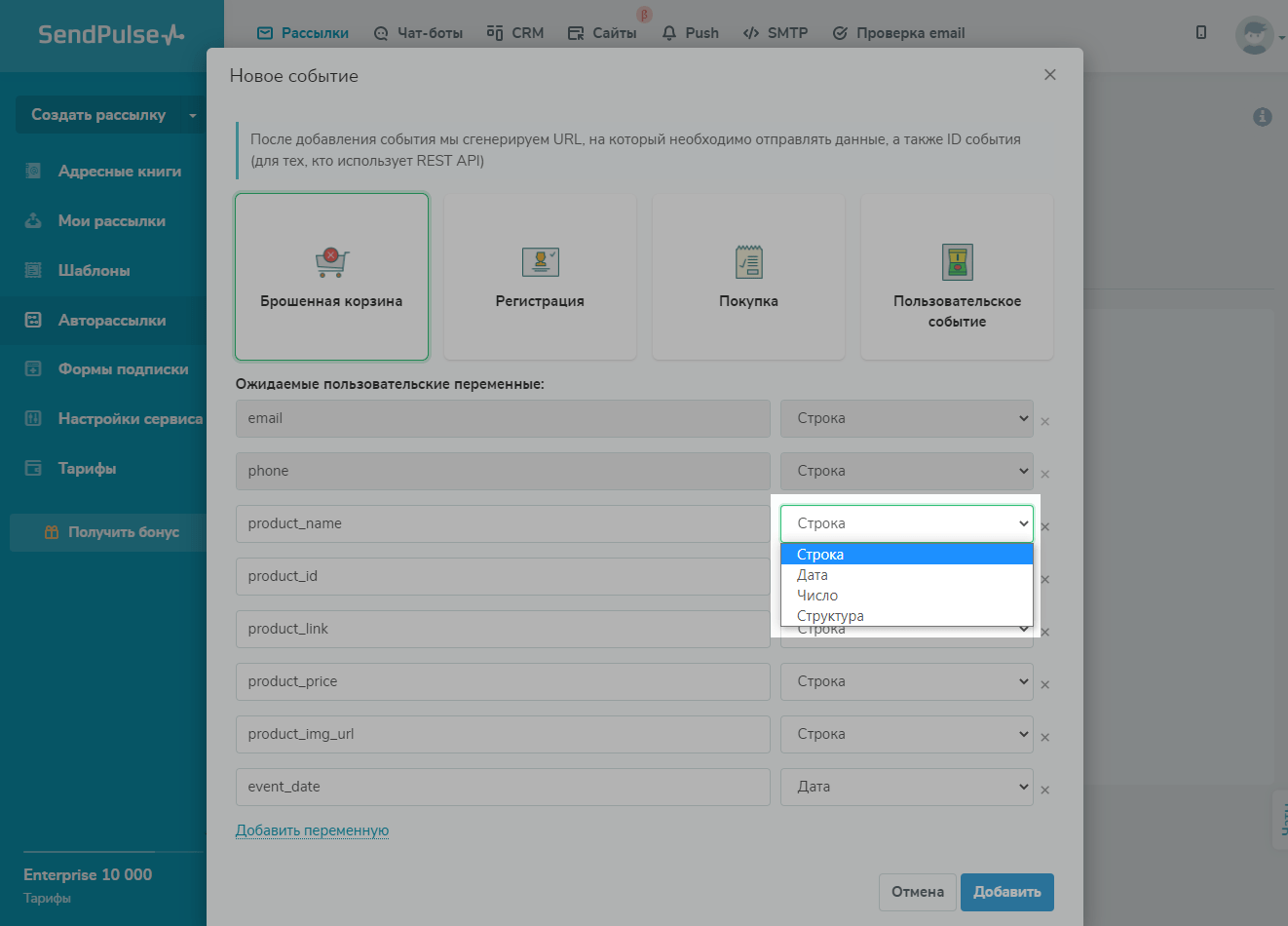Delete the event_date variable row

(x=1044, y=791)
